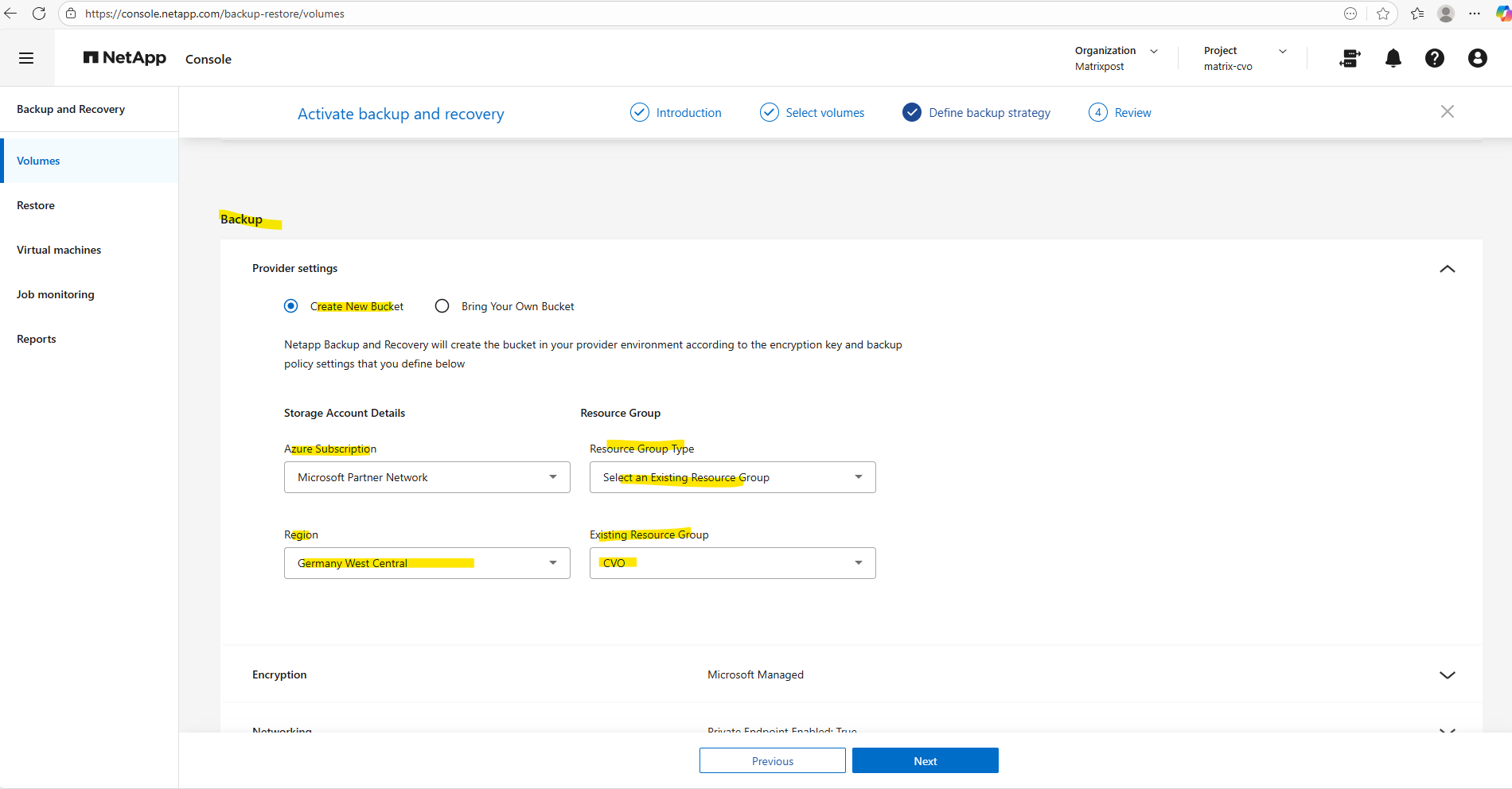This screenshot has width=1512, height=789.
Task: Choose Bring Your Own Bucket option
Action: click(x=442, y=306)
